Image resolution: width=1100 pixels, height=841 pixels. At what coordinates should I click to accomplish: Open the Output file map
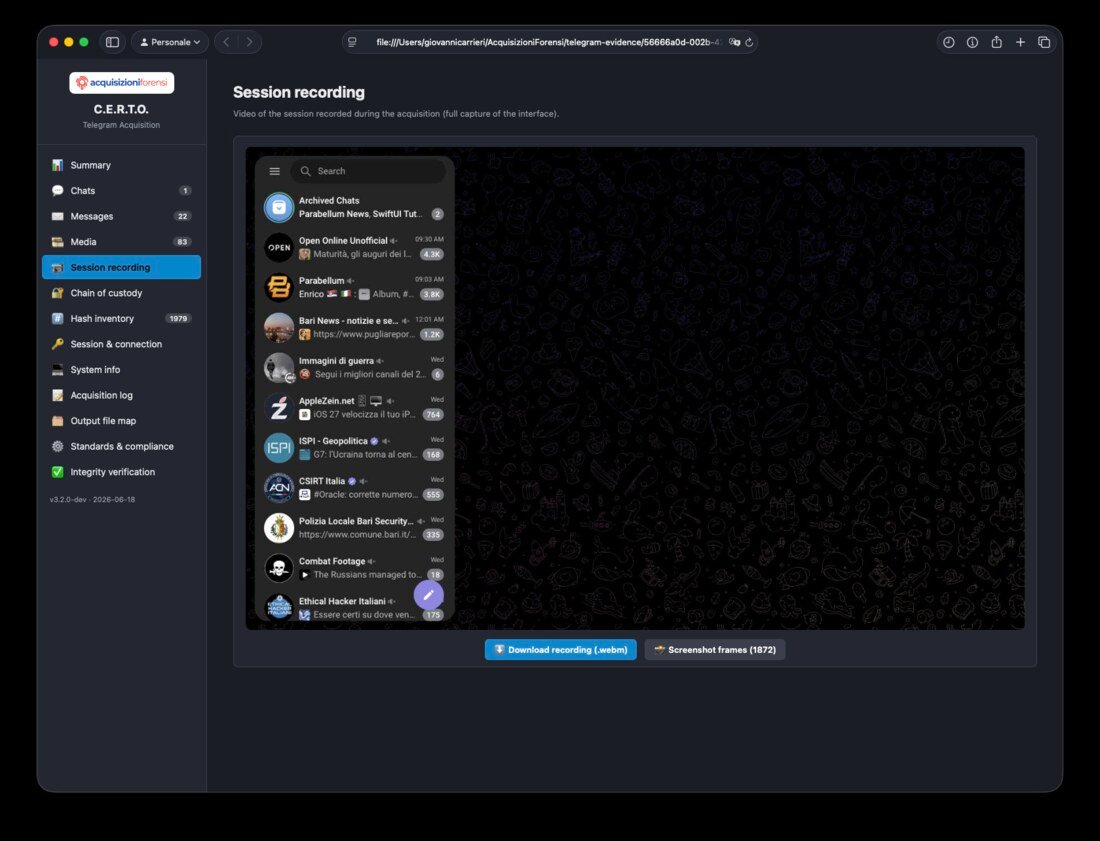coord(121,421)
